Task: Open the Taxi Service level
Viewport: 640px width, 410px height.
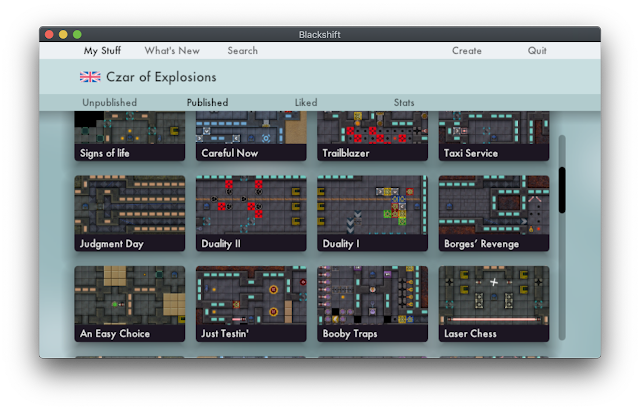Action: pos(494,136)
